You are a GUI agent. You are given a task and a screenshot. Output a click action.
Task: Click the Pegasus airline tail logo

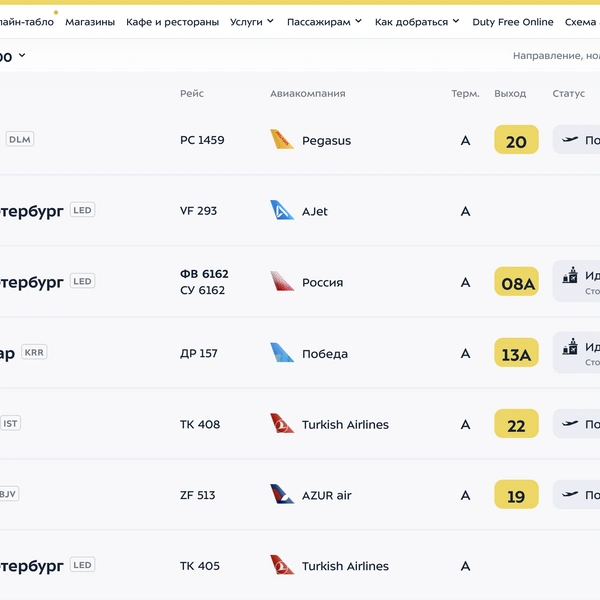pyautogui.click(x=282, y=139)
